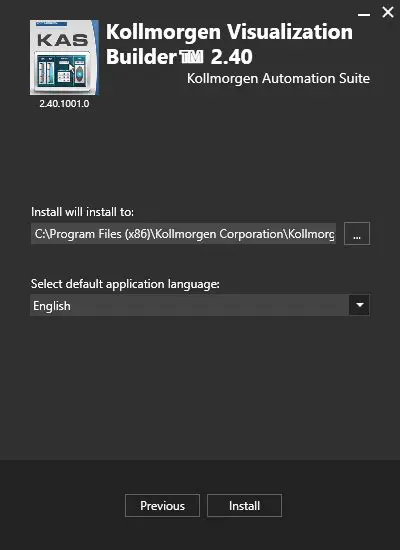Screen dimensions: 400x550
Task: Click the version number 2.40.1001.0
Action: (x=64, y=104)
